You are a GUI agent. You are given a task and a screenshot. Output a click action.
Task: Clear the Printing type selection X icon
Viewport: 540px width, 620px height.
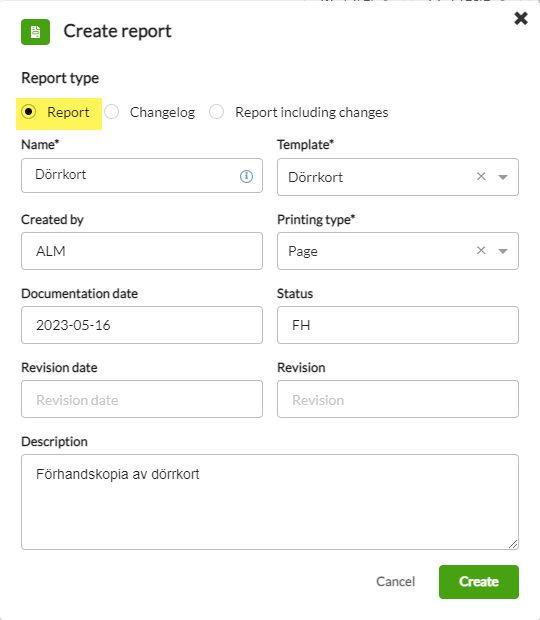[x=481, y=250]
